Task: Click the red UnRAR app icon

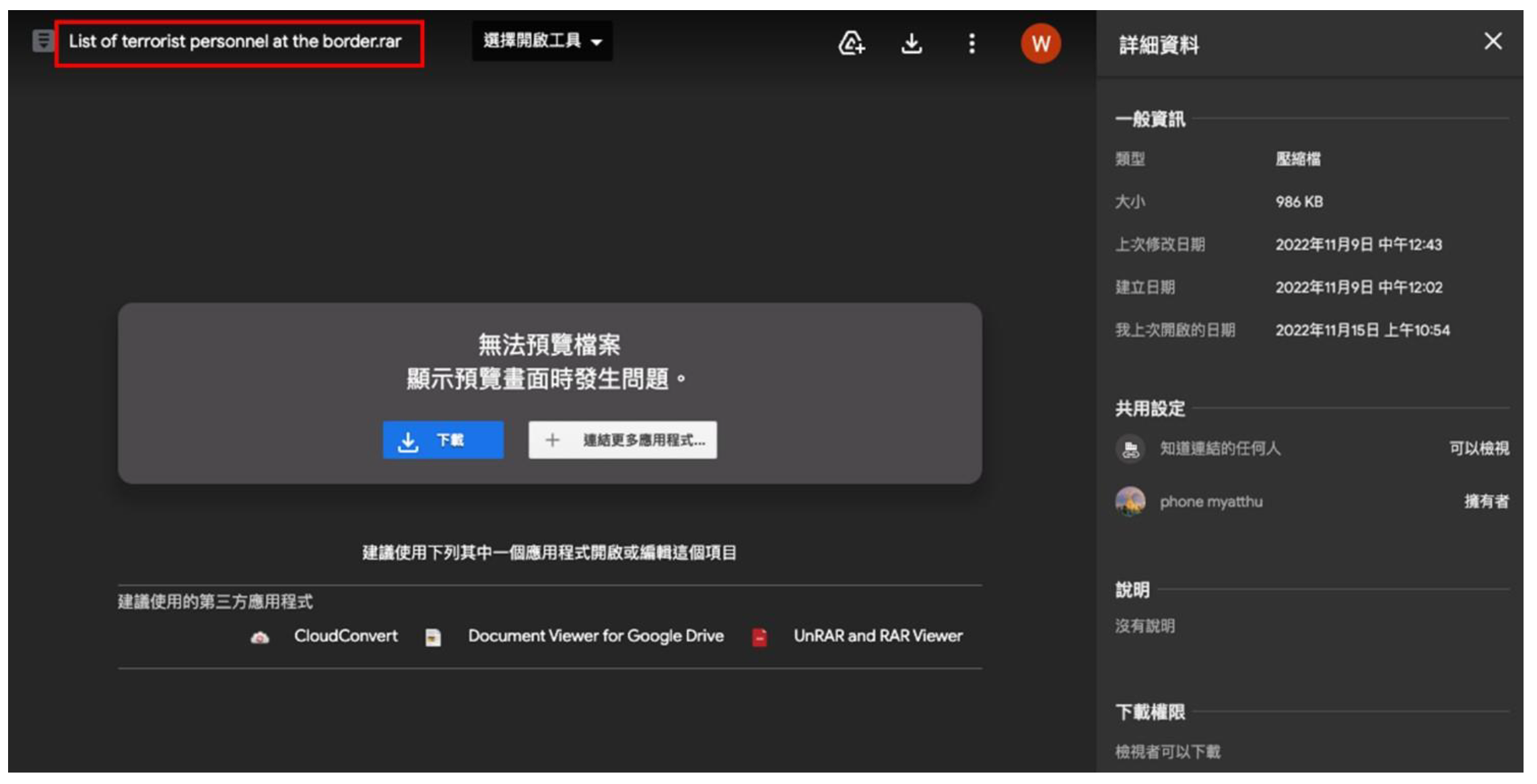Action: [759, 637]
